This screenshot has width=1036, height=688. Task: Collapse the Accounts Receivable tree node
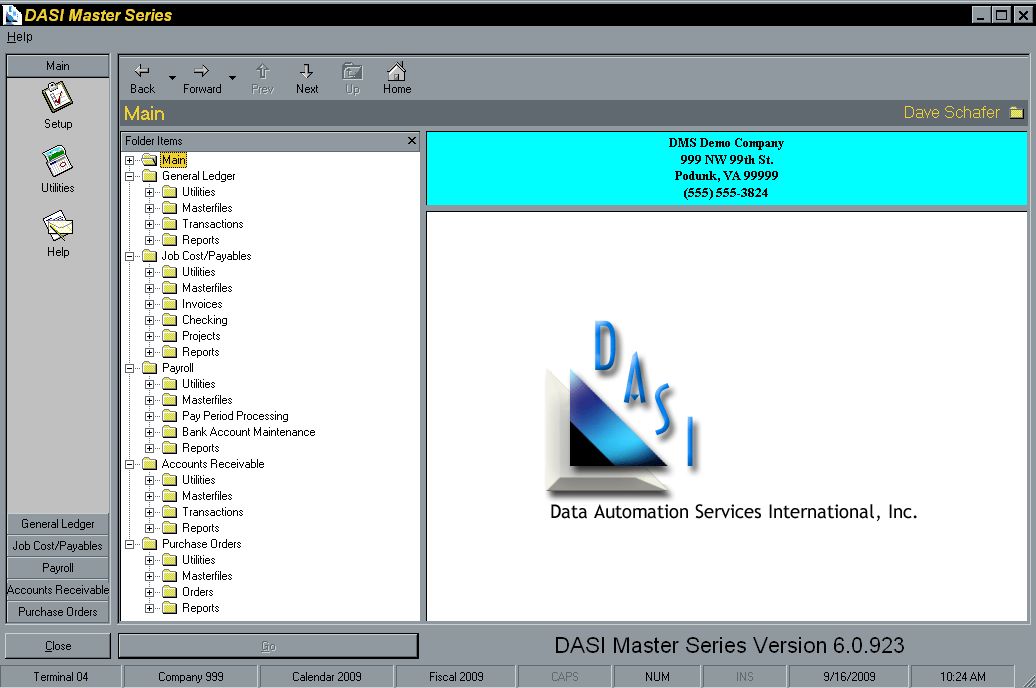pyautogui.click(x=130, y=465)
